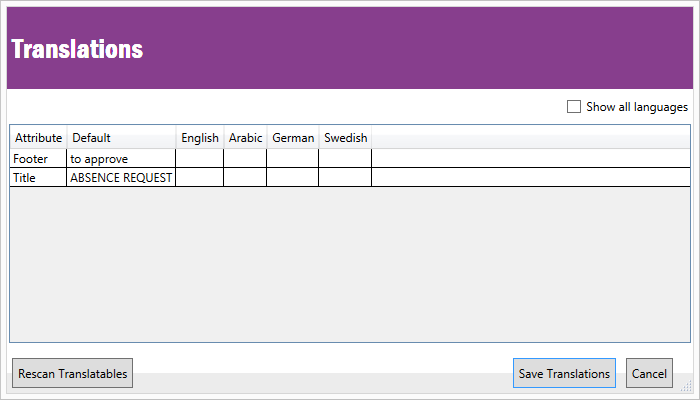Click the 'to approve' default value cell
700x400 pixels.
121,159
